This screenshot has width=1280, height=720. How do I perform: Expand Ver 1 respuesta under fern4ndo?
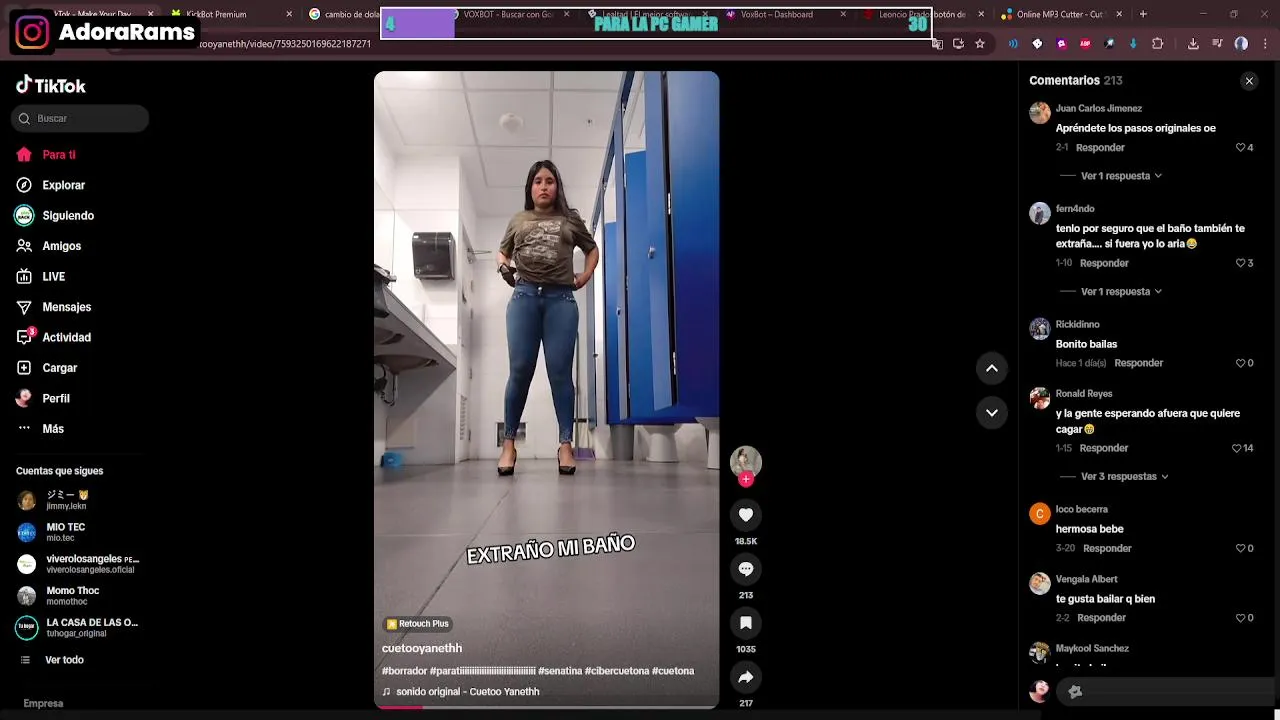point(1121,292)
